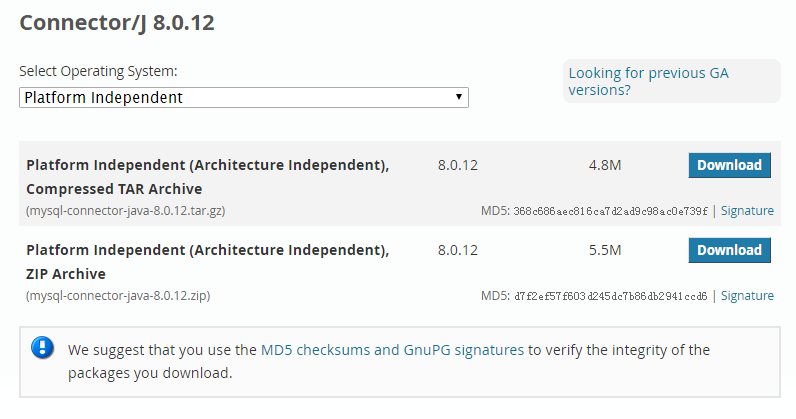796x419 pixels.
Task: Click the 4.8M file size
Action: tap(605, 165)
